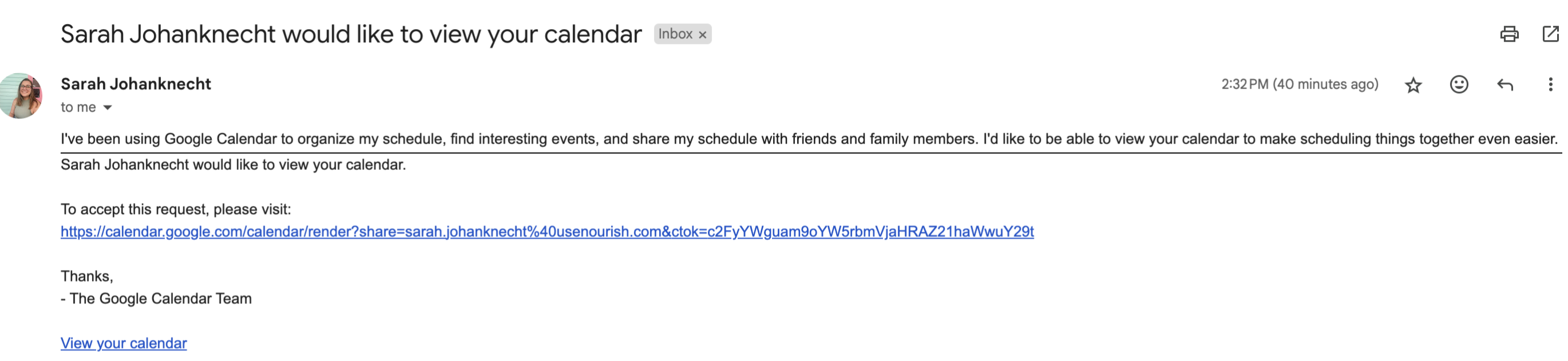The image size is (1568, 361).
Task: Click the "To accept this request" line
Action: tap(175, 209)
